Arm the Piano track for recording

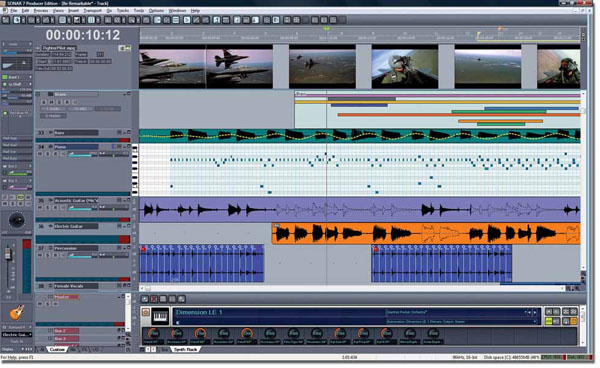[55, 154]
